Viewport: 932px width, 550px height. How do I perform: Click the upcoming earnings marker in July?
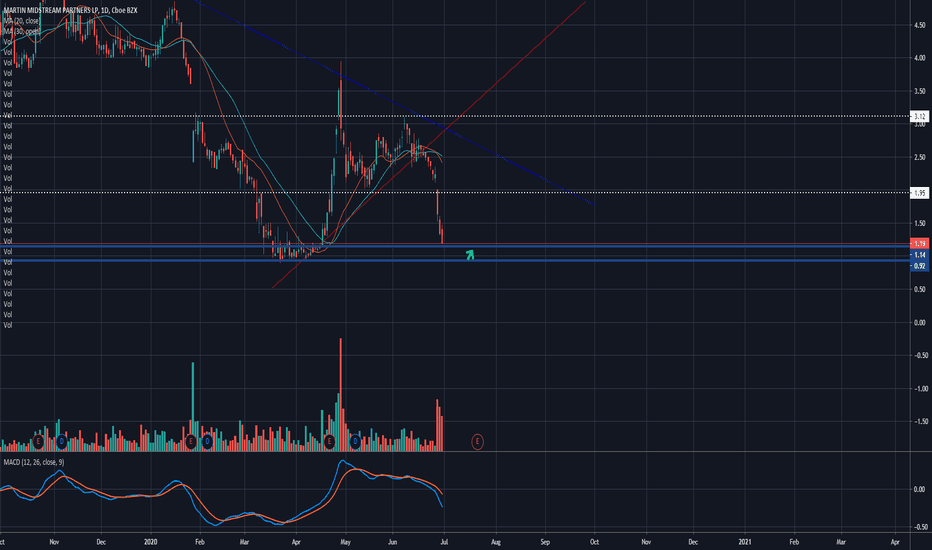point(477,441)
